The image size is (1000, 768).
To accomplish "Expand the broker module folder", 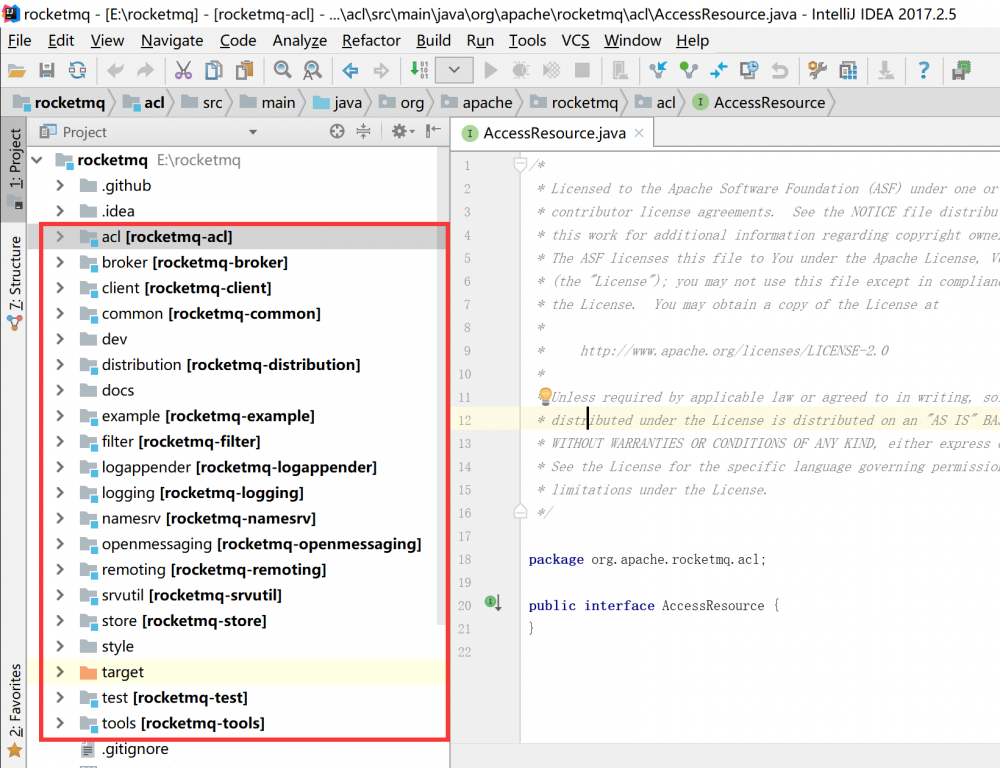I will pyautogui.click(x=61, y=263).
